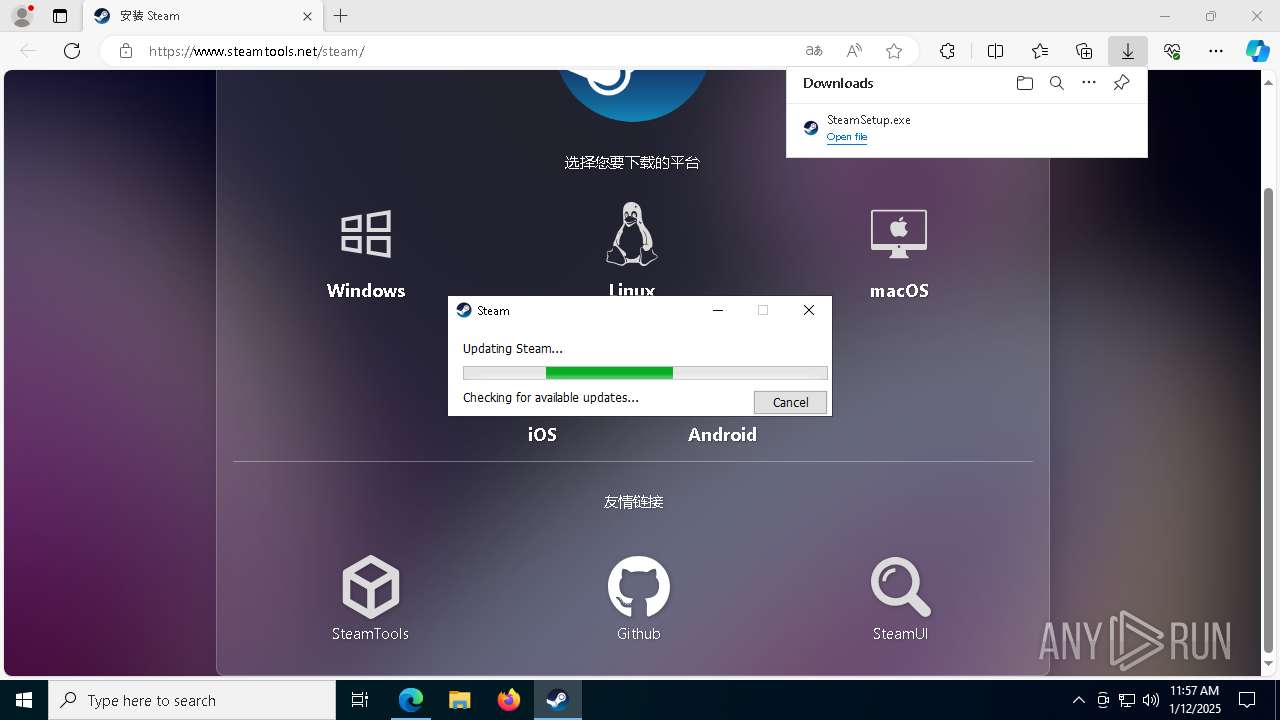Screen dimensions: 1280x720
Task: Go back to previous page
Action: (x=28, y=51)
